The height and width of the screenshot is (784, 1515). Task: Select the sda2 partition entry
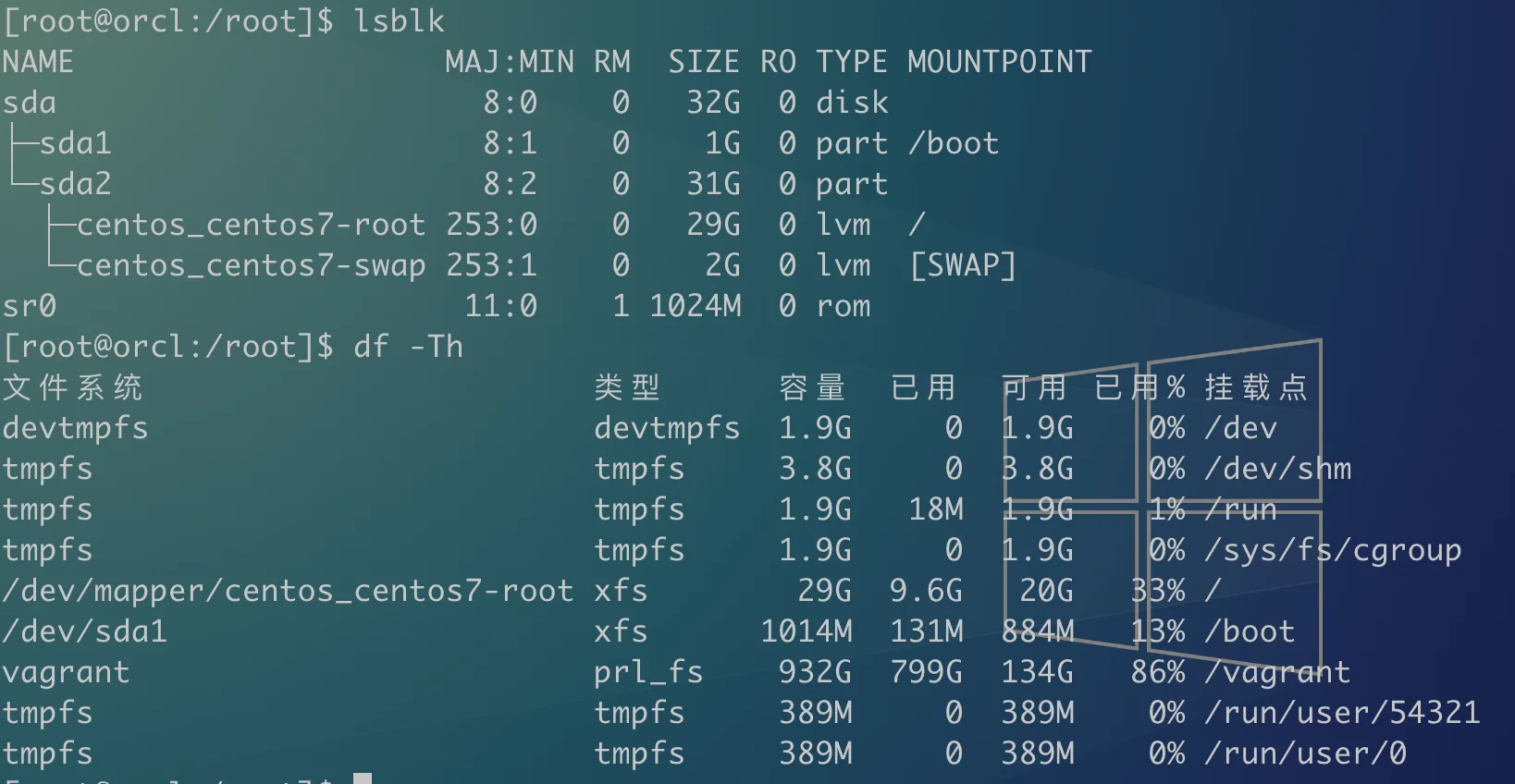tap(76, 184)
